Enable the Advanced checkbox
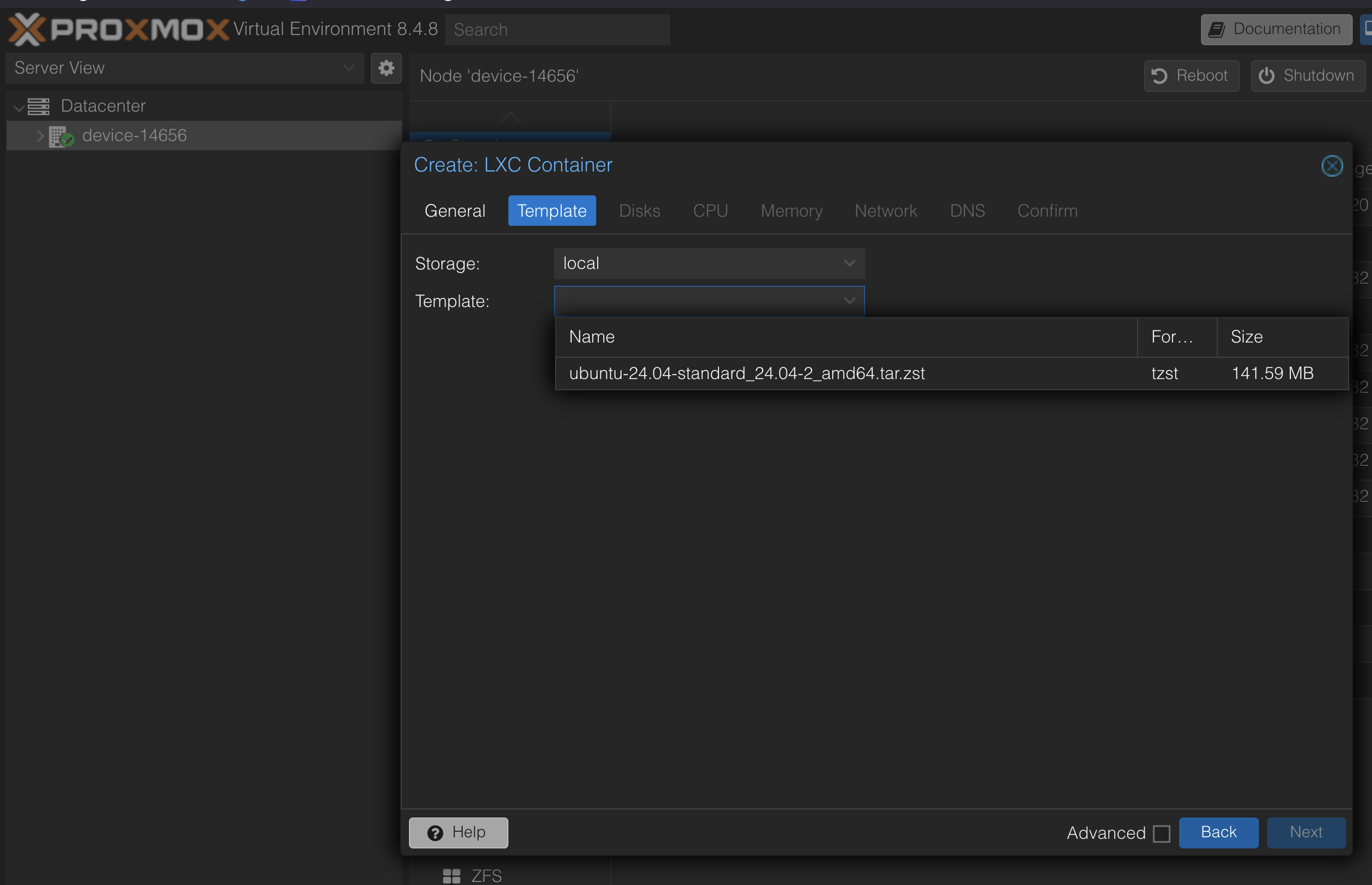Image resolution: width=1372 pixels, height=885 pixels. (1161, 833)
